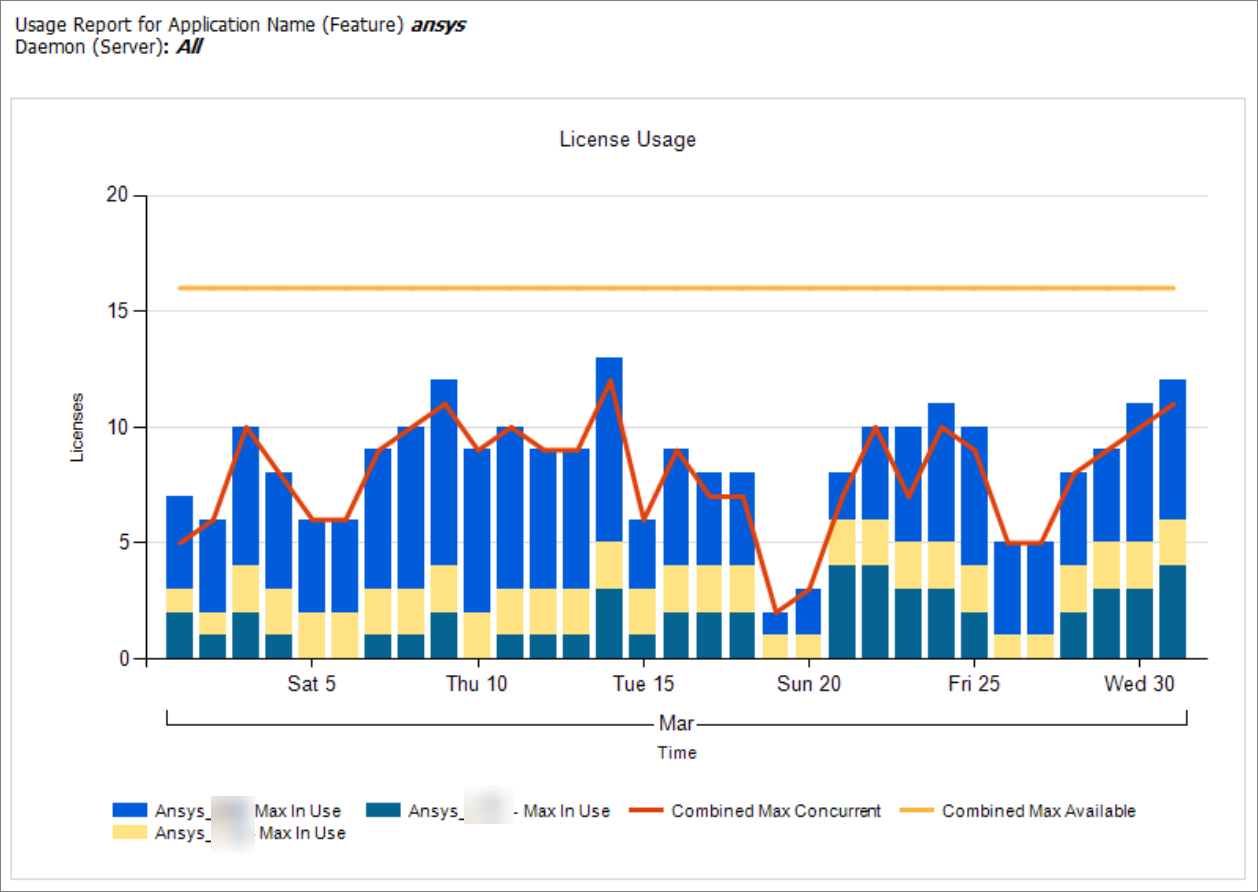The width and height of the screenshot is (1258, 892).
Task: Click the Fri 25 axis label
Action: tap(973, 685)
